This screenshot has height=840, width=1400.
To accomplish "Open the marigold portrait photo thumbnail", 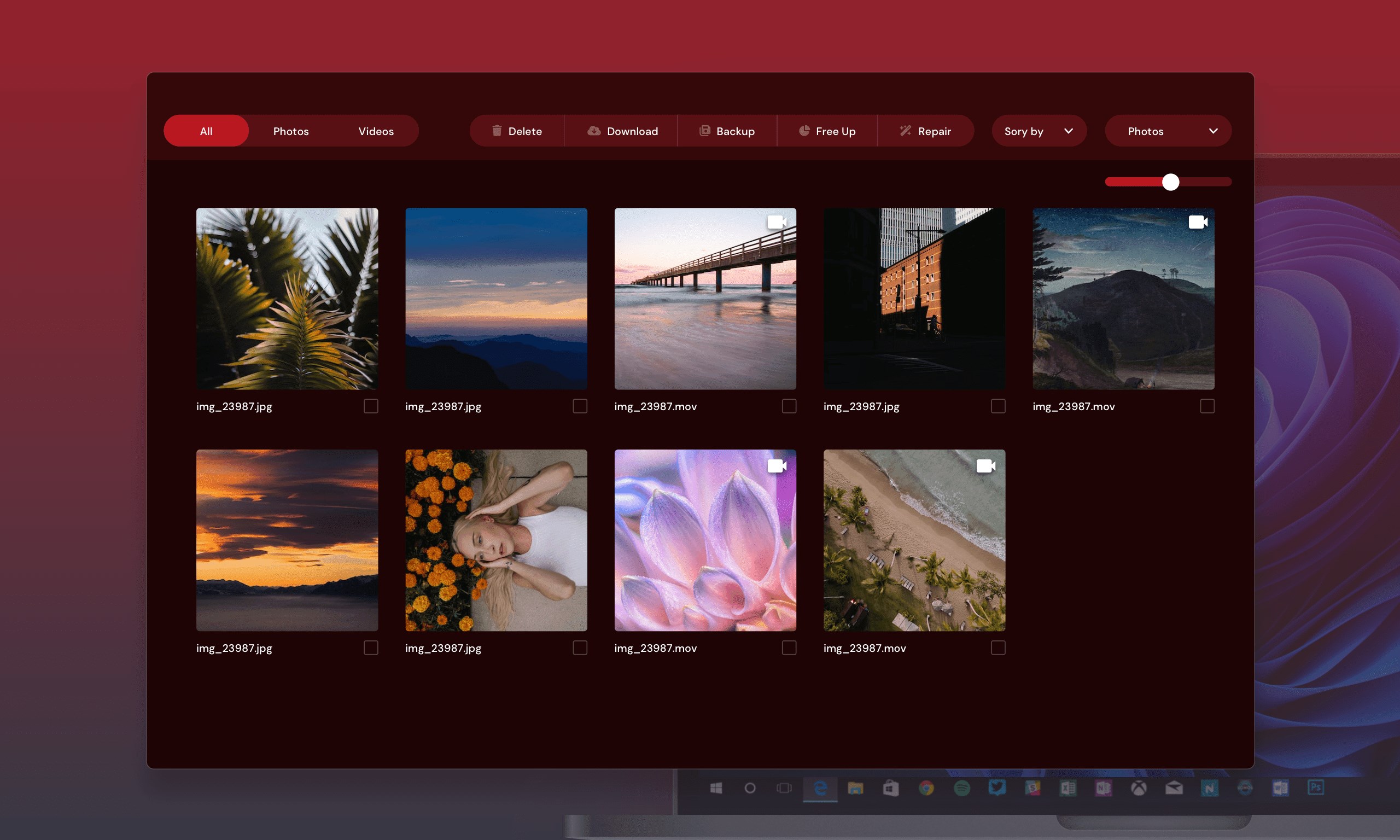I will [496, 540].
